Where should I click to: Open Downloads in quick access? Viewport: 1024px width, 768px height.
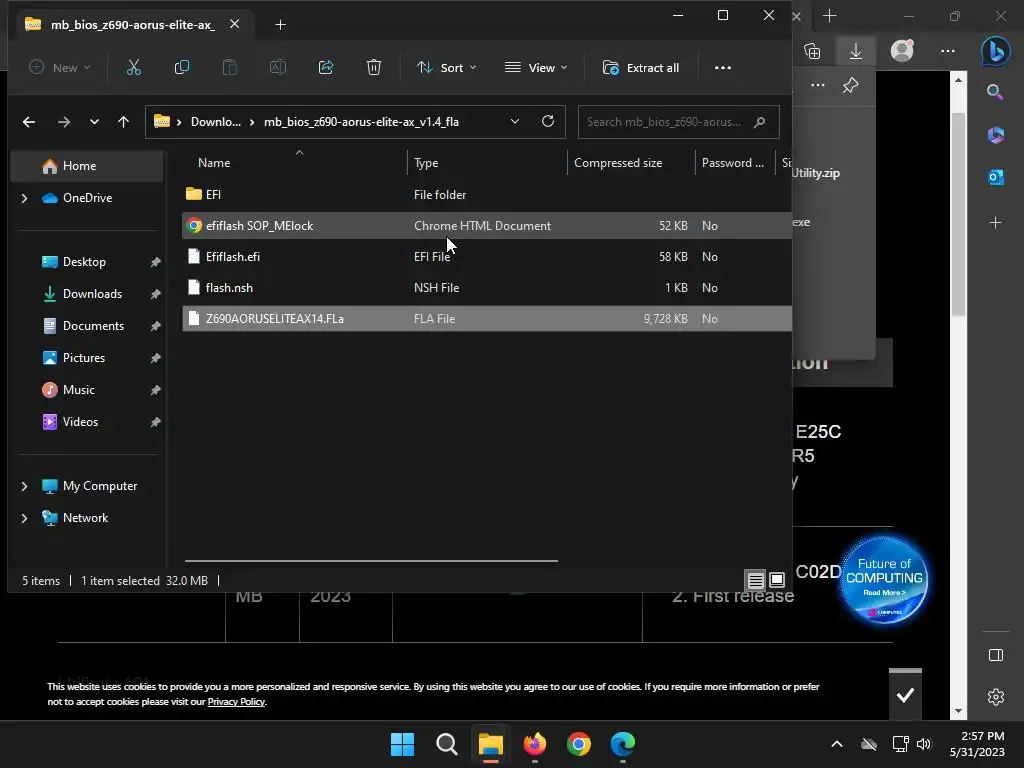coord(92,294)
